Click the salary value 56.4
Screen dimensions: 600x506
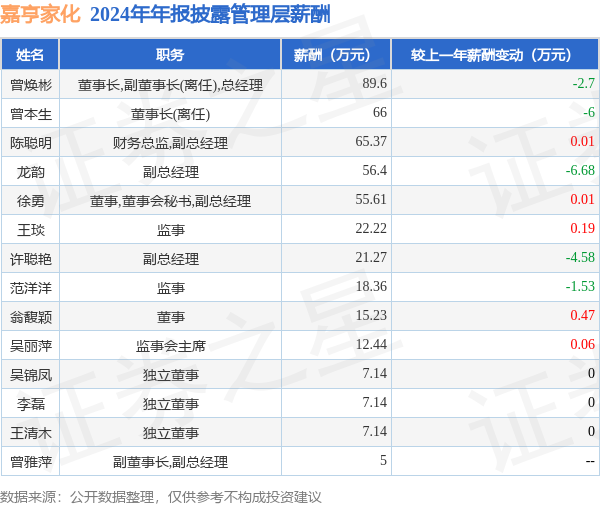375,170
